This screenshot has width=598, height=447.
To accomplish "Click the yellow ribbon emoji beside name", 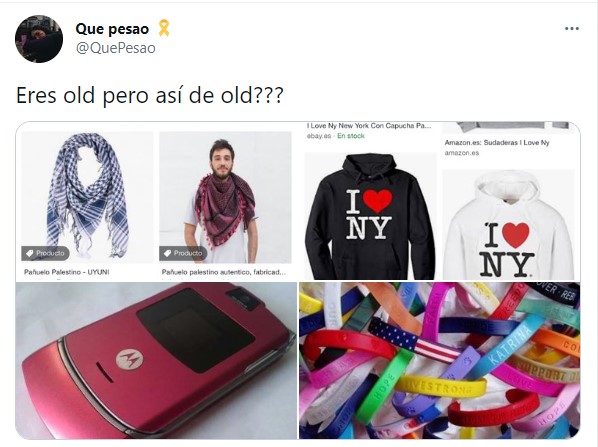I will coord(164,28).
